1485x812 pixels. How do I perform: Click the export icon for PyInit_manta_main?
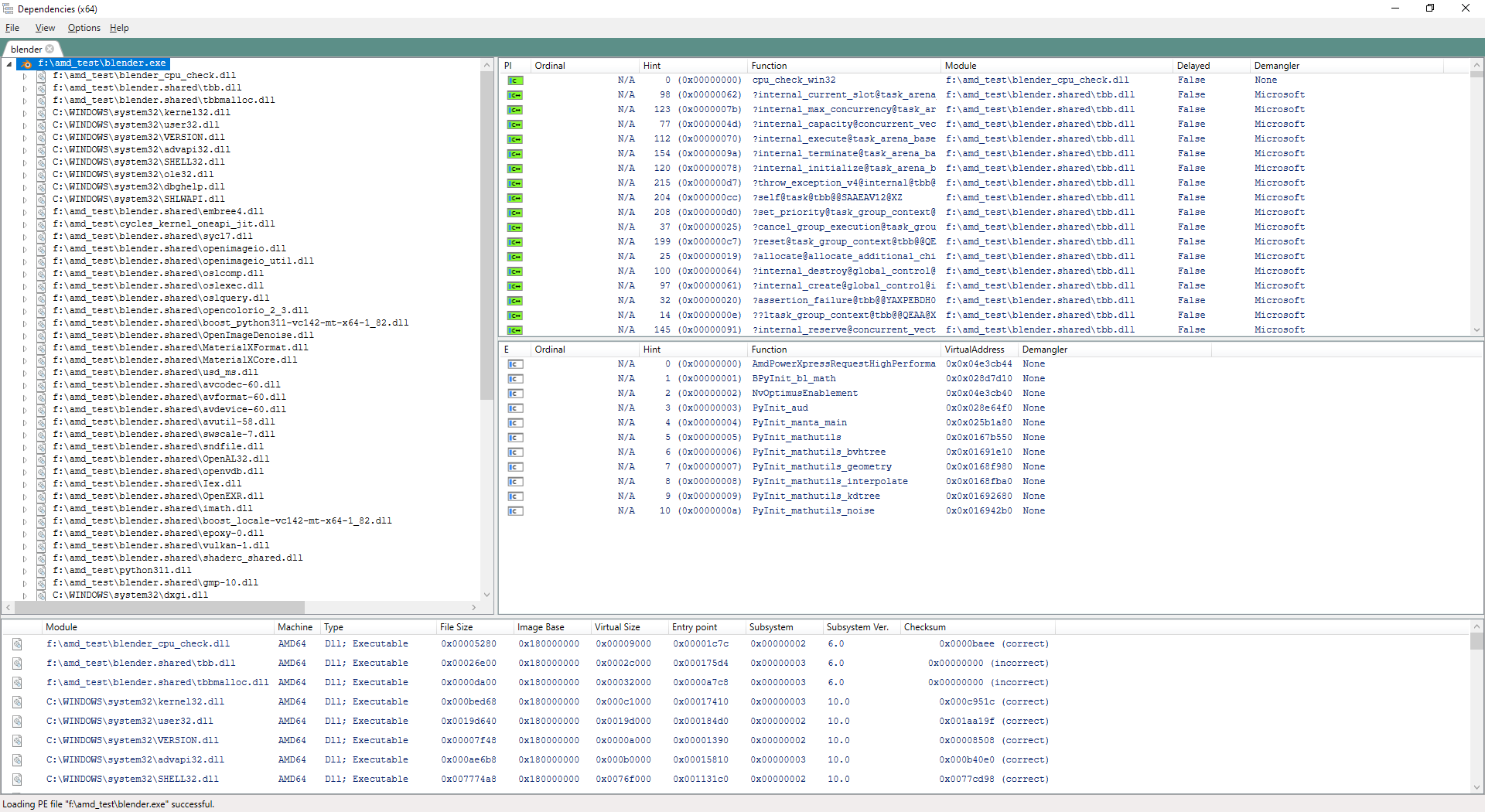click(x=515, y=423)
